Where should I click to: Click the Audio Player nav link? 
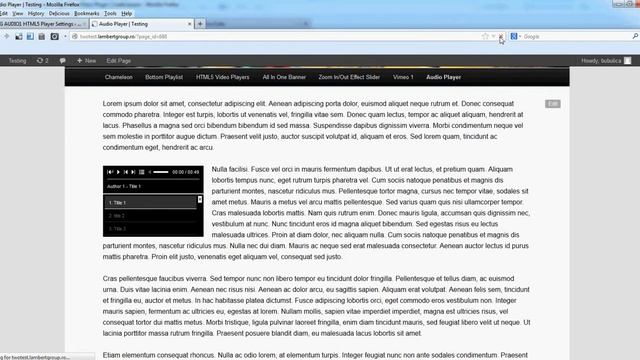tap(444, 77)
